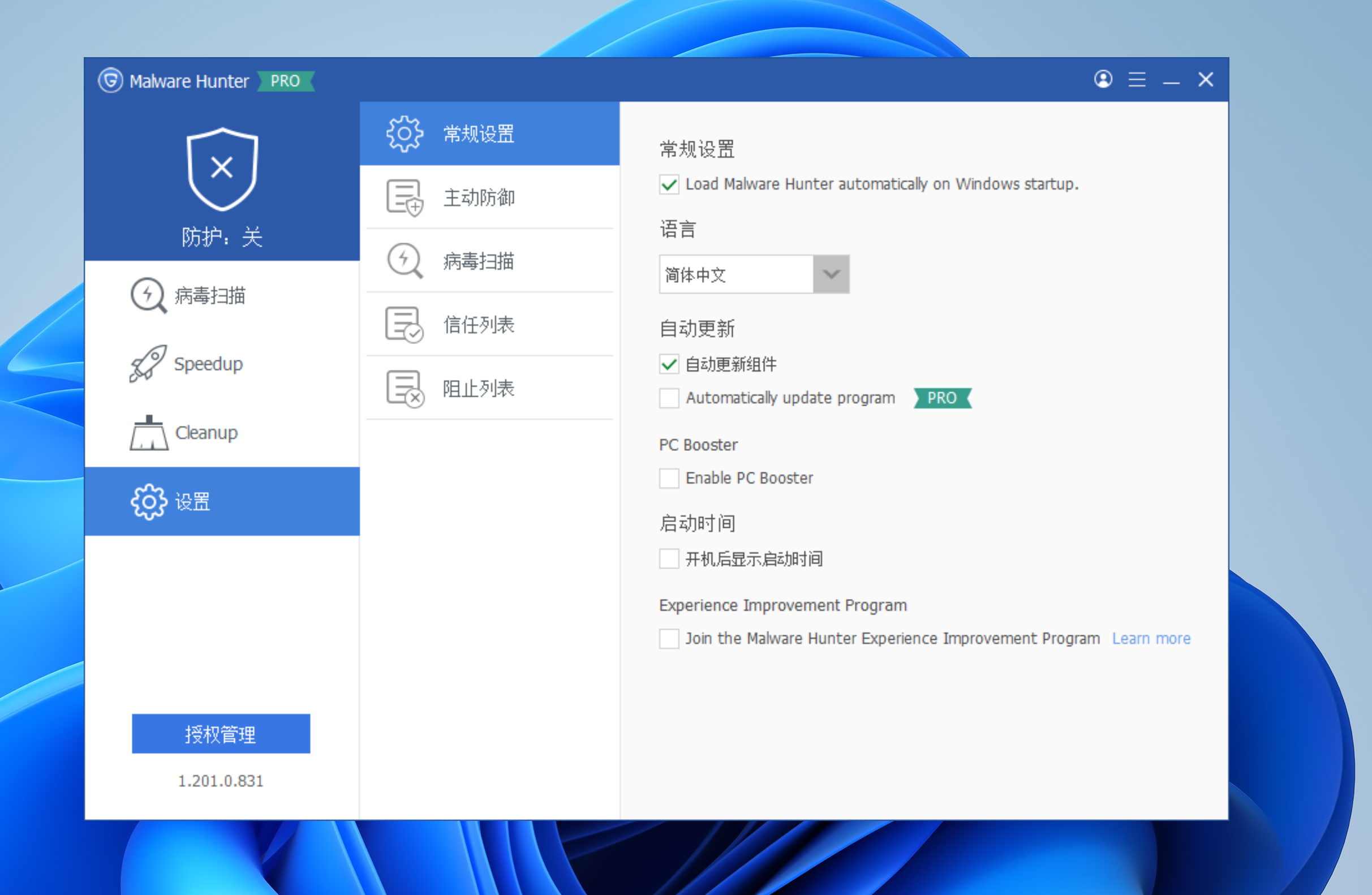Open the Cleanup section

(222, 432)
